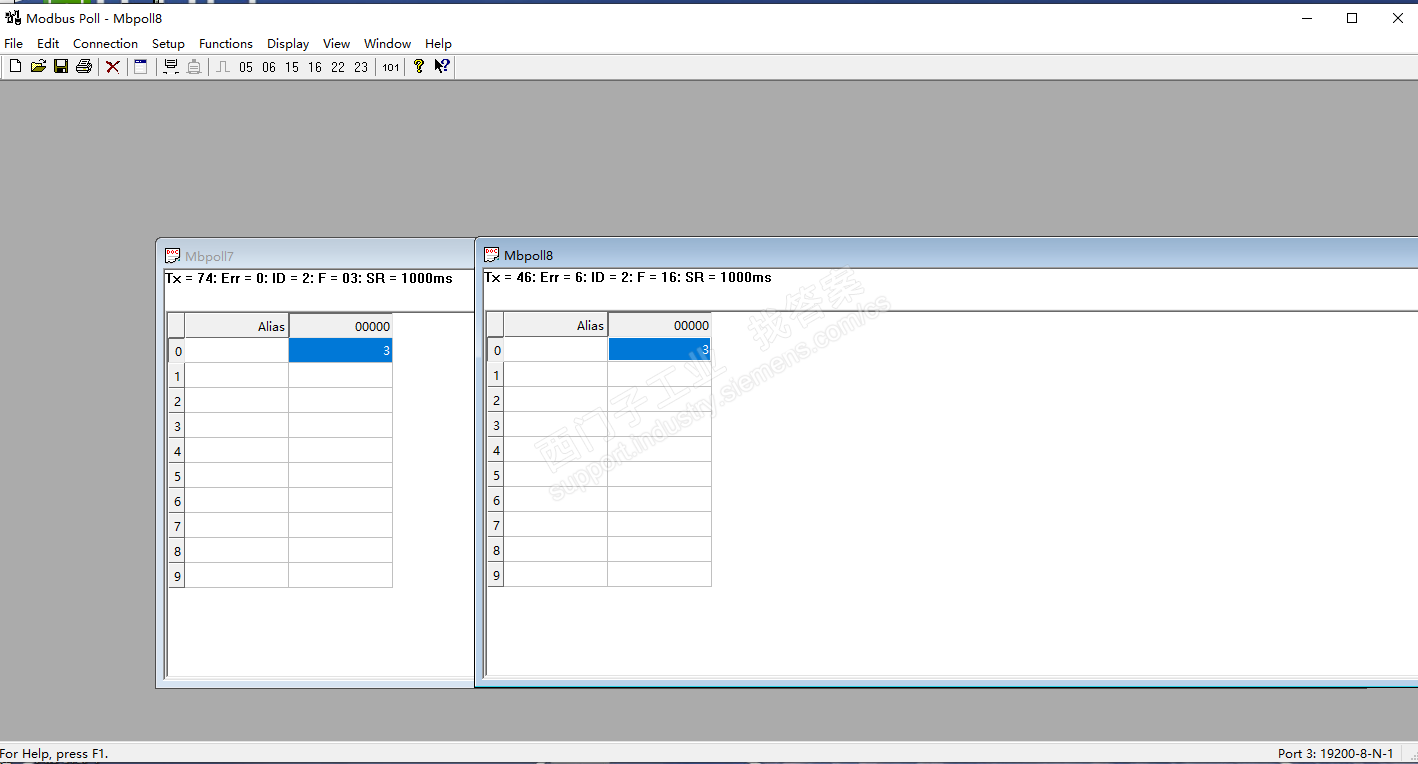Image resolution: width=1418 pixels, height=764 pixels.
Task: Click the Mbpoll8 window document icon
Action: [492, 255]
